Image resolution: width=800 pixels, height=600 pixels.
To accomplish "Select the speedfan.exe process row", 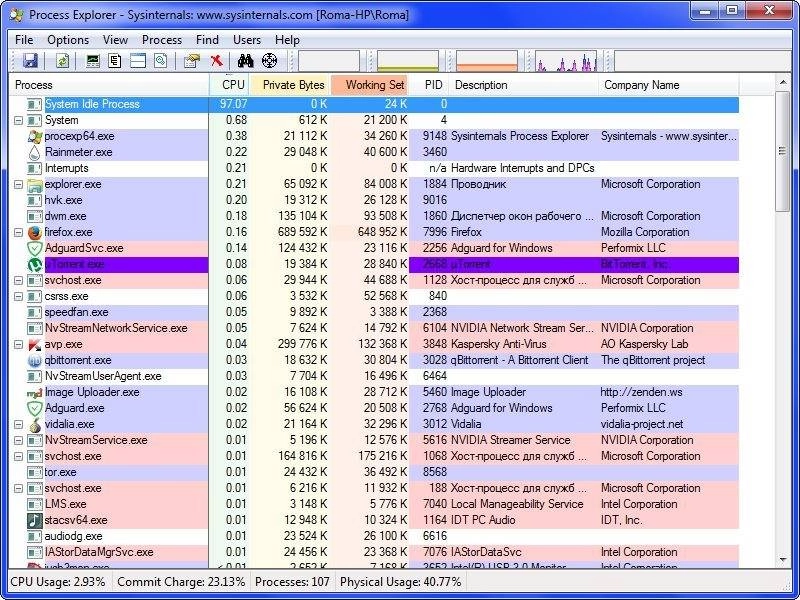I will click(x=374, y=312).
